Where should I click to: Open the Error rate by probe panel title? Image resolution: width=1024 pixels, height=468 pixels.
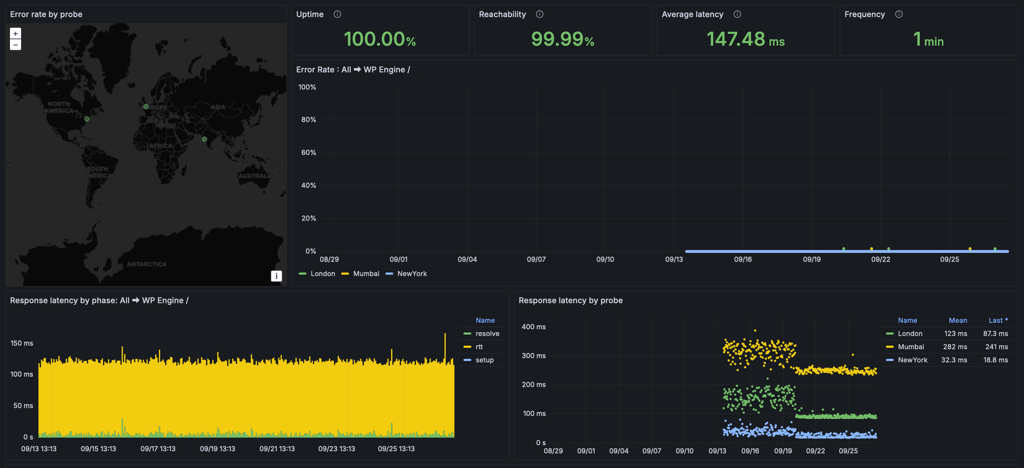(x=46, y=14)
